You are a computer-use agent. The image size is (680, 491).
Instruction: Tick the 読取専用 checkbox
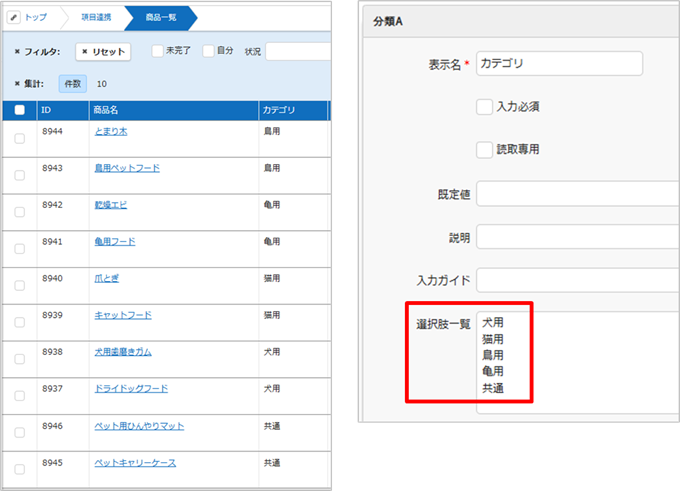485,149
